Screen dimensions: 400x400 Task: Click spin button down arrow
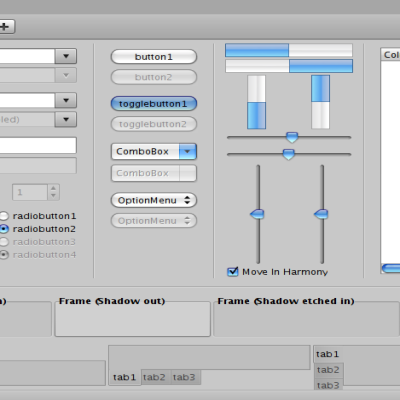[x=53, y=196]
